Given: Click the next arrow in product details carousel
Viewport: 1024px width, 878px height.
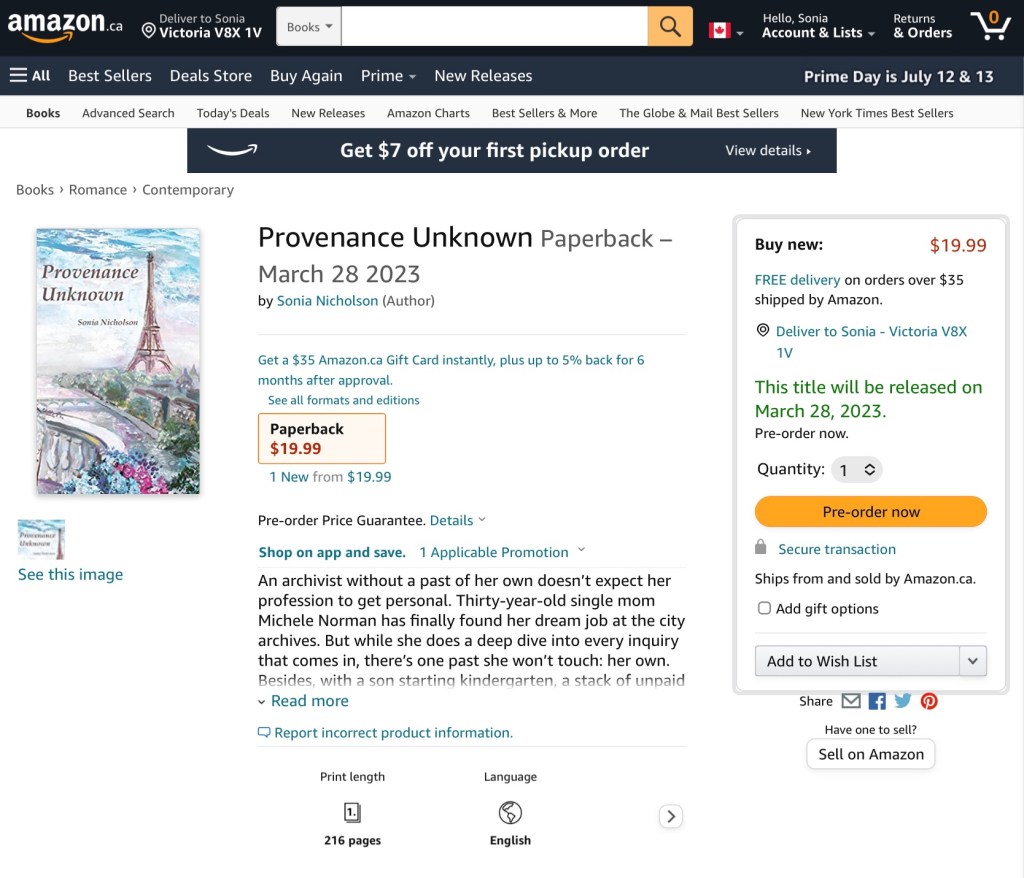Looking at the screenshot, I should click(x=671, y=816).
